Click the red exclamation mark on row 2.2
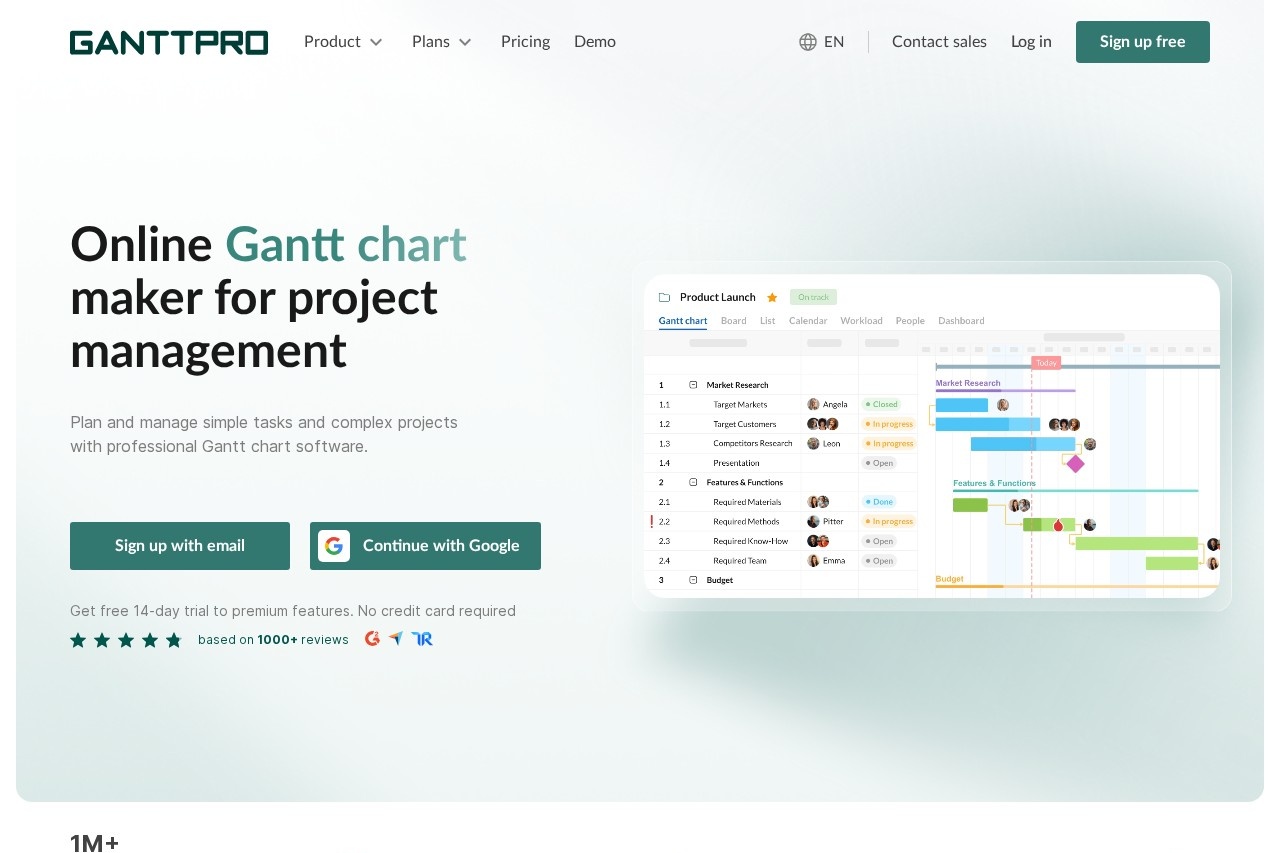This screenshot has width=1280, height=853. click(652, 521)
